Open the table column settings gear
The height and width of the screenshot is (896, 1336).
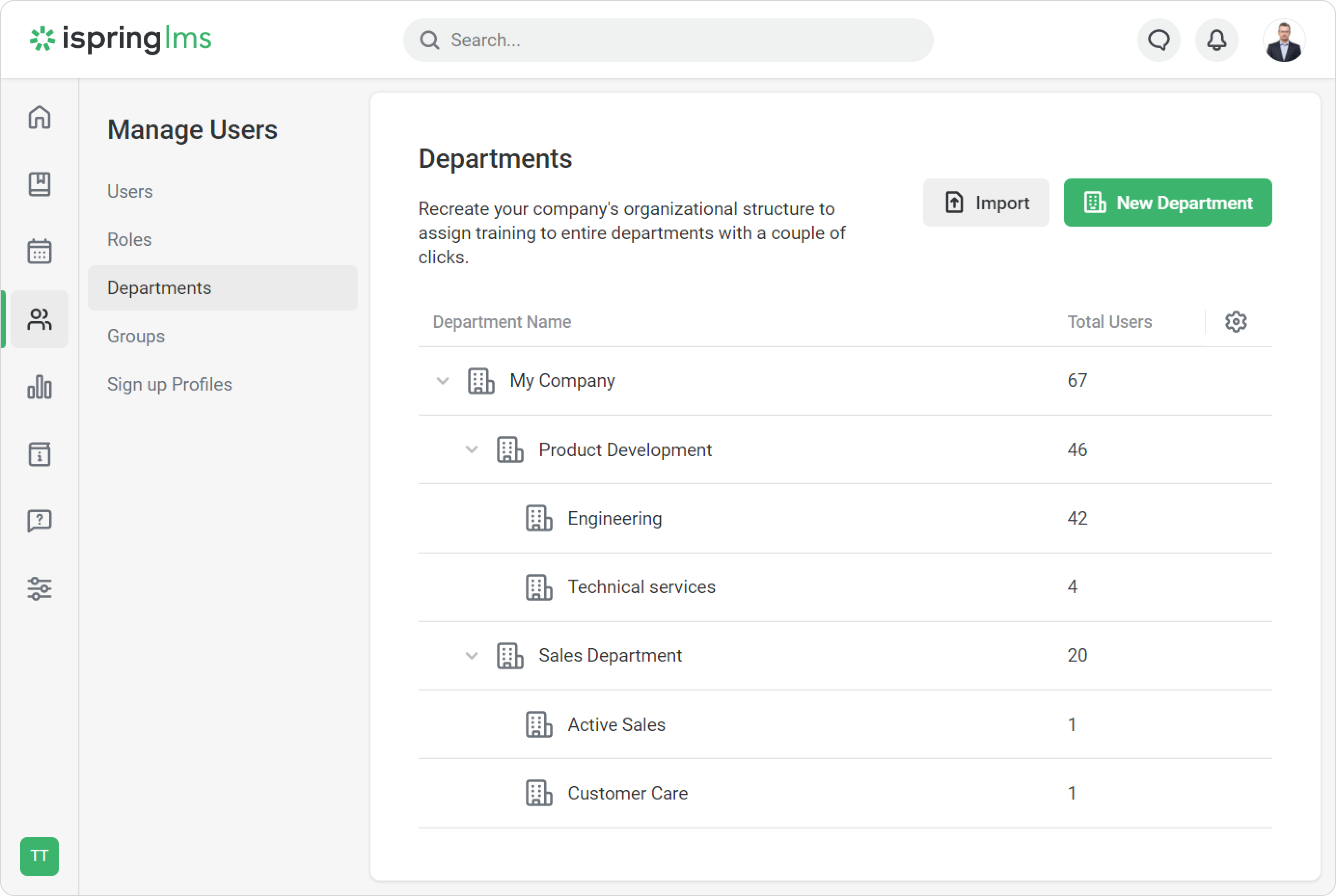point(1235,322)
